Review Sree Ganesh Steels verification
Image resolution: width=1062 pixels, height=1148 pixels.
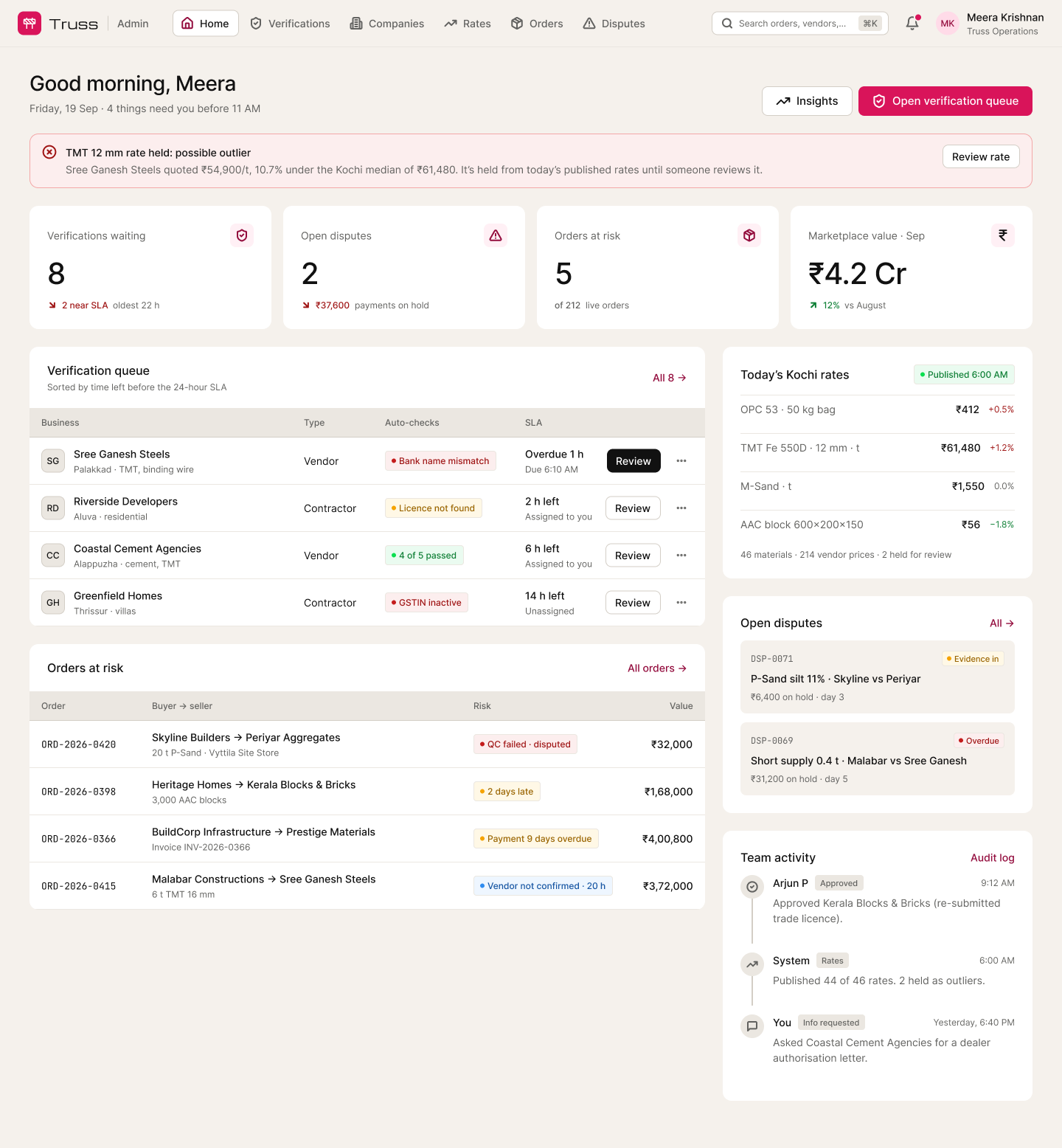pyautogui.click(x=634, y=461)
